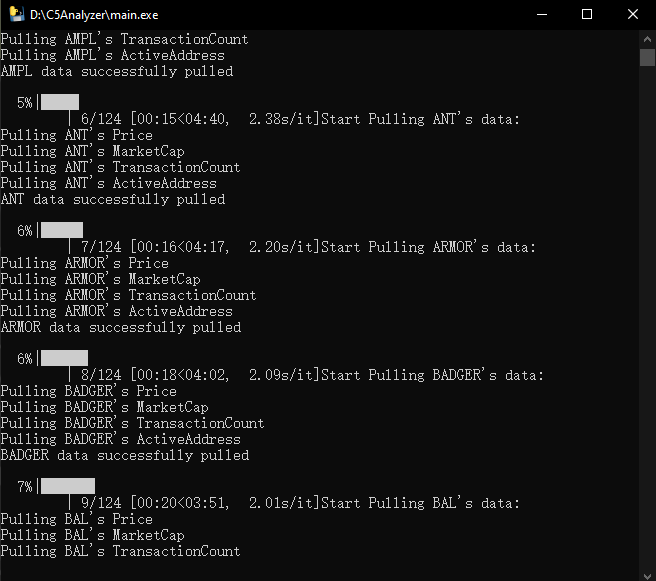Click the 'ARMOR data successfully pulled' line
The height and width of the screenshot is (581, 656).
click(x=121, y=327)
